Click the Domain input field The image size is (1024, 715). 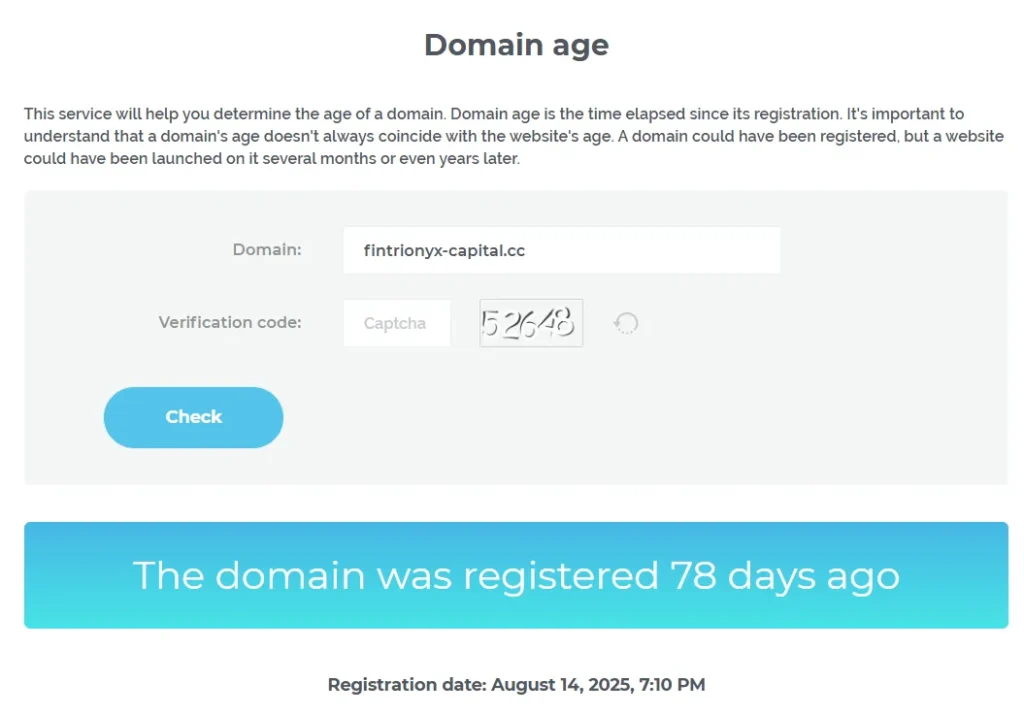point(561,250)
